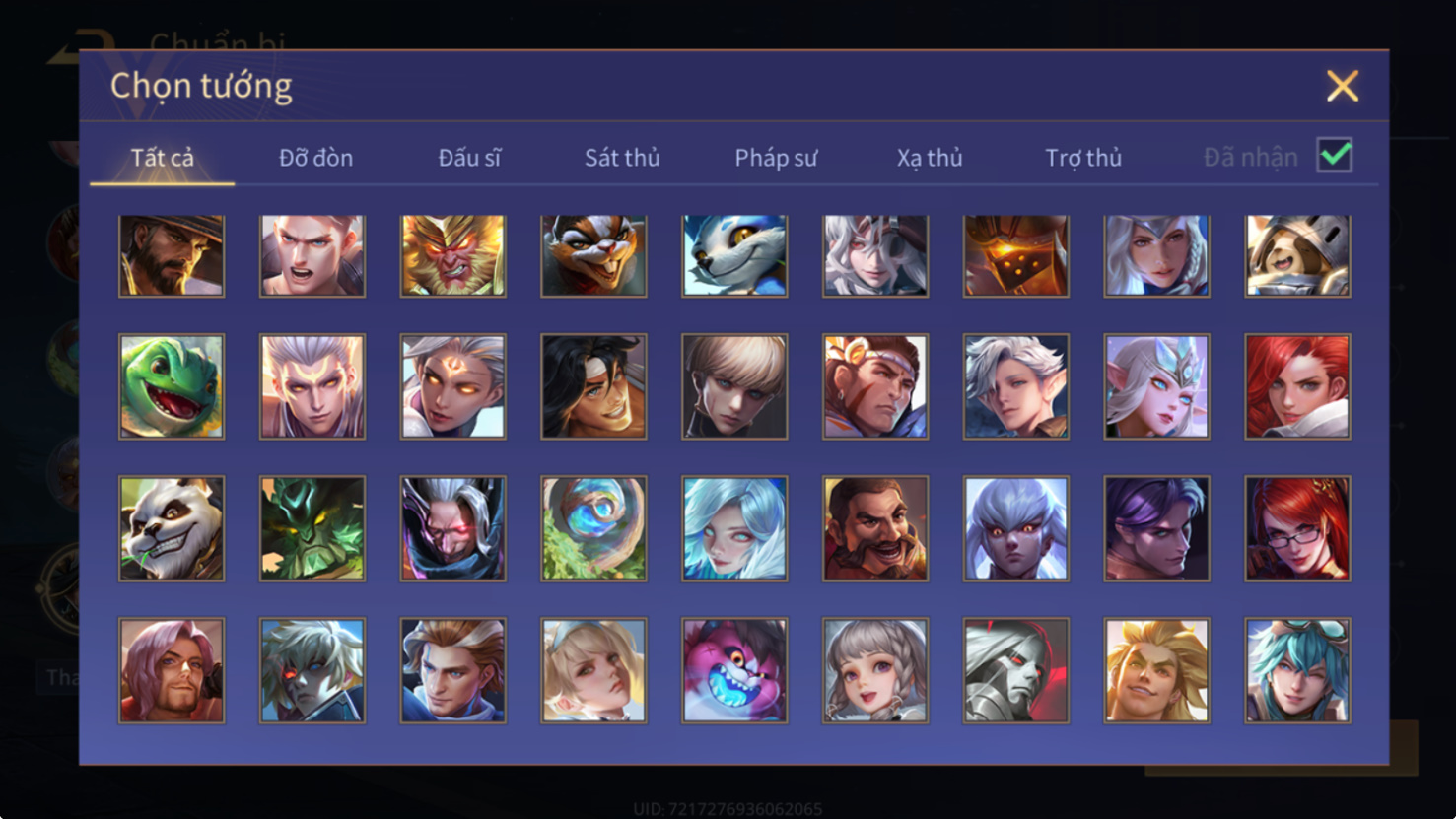Open the Trợ thủ tab

tap(1083, 158)
